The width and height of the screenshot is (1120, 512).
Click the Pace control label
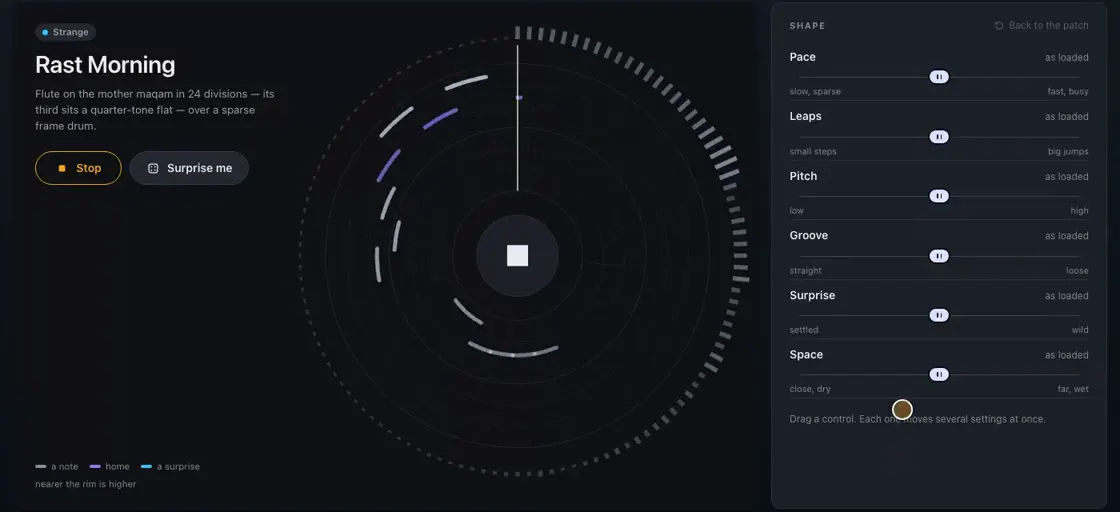click(x=802, y=56)
